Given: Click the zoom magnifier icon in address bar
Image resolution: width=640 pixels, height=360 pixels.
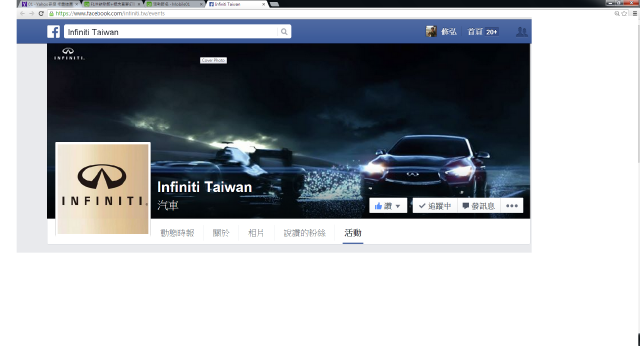Looking at the screenshot, I should (x=617, y=13).
